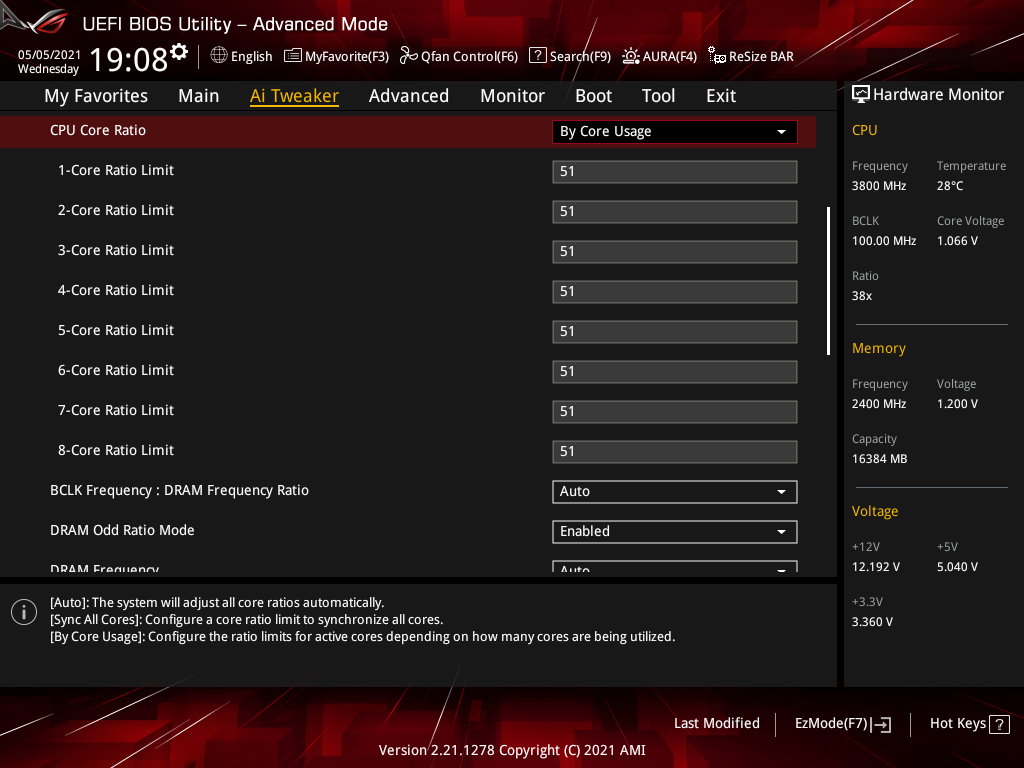Click the Search(F9) question icon
1024x768 pixels.
click(537, 56)
